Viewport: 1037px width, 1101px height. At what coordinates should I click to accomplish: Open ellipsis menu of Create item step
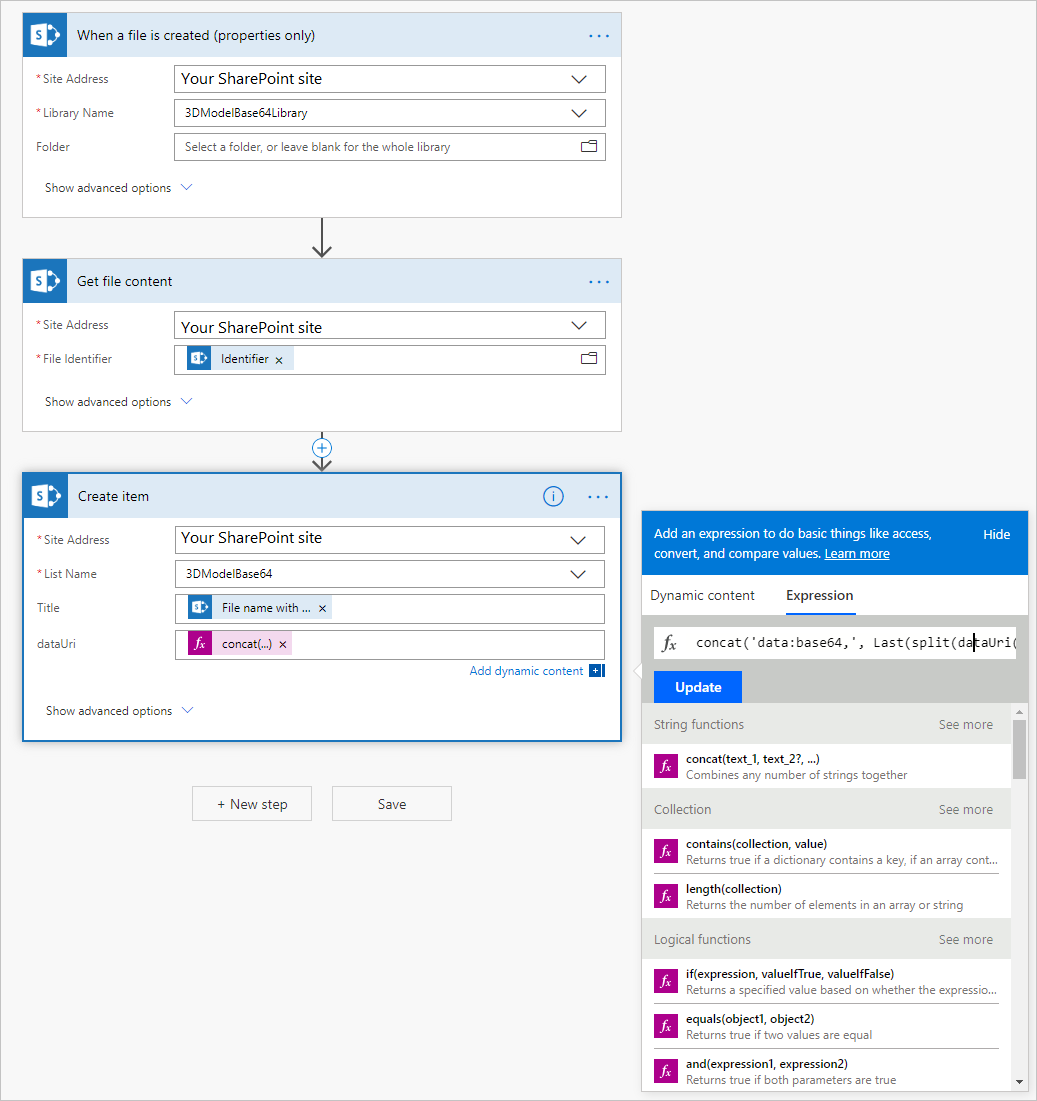pos(598,497)
